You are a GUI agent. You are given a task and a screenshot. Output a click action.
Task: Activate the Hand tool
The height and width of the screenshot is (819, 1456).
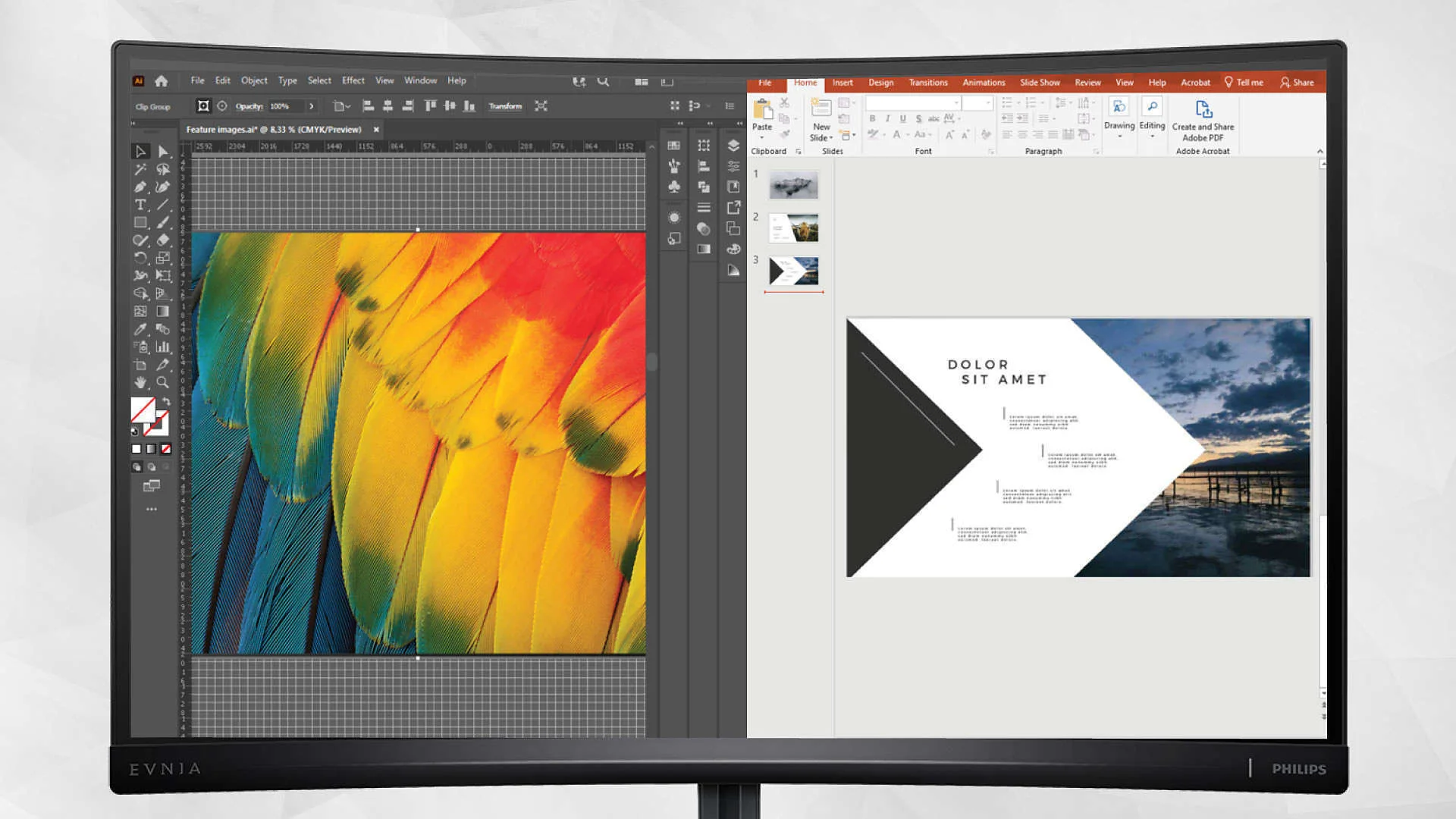[140, 383]
